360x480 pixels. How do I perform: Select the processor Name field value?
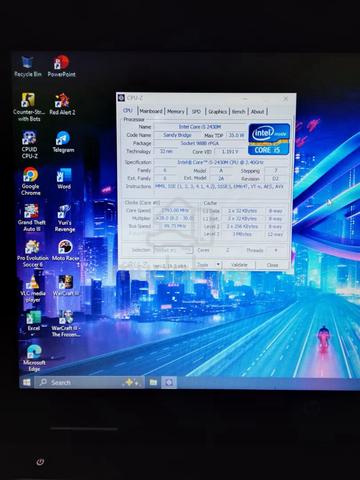200,127
